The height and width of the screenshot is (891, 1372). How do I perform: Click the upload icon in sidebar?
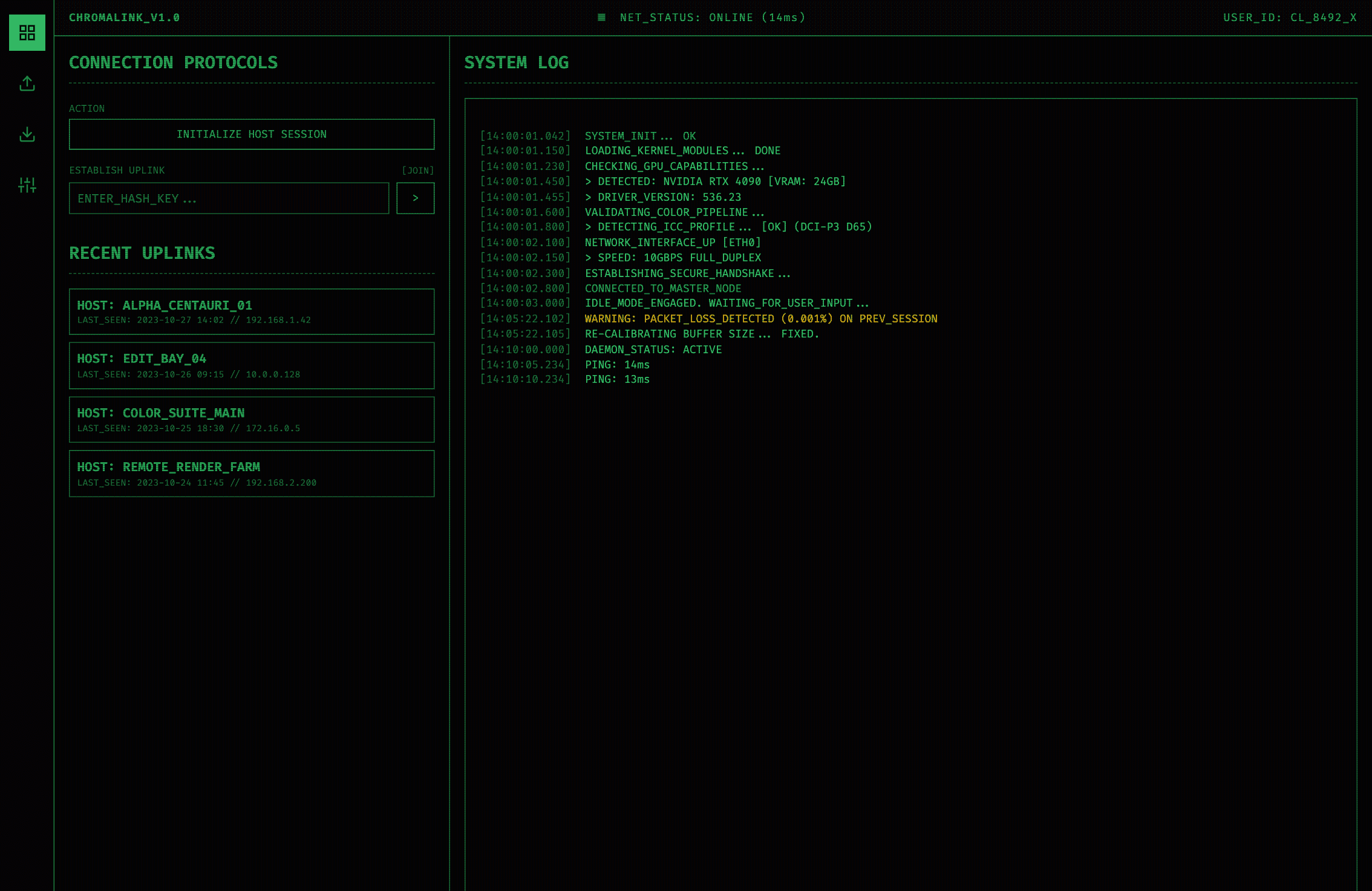[27, 83]
